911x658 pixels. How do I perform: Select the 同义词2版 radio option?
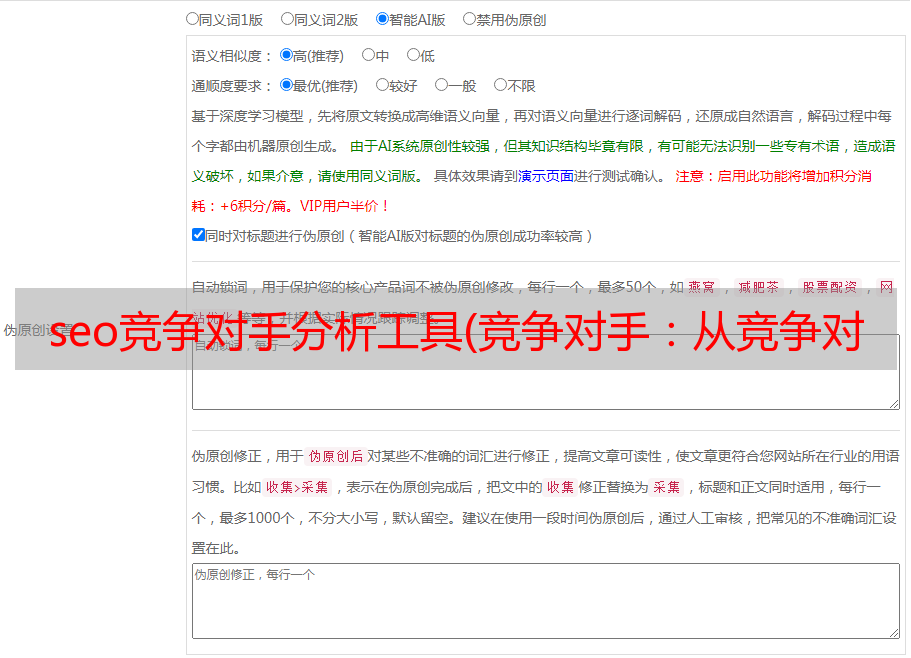click(287, 19)
